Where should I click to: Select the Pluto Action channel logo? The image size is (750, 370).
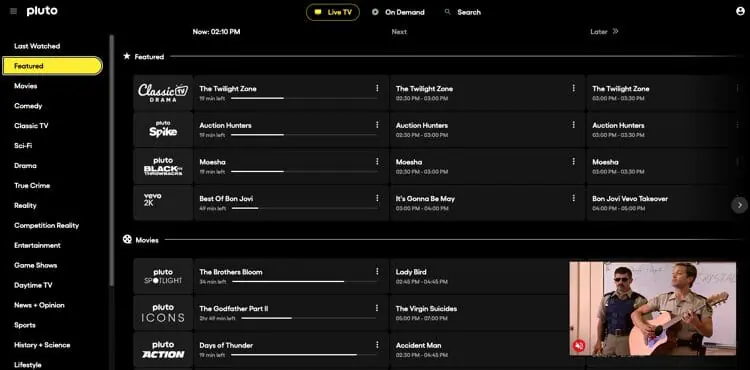click(163, 349)
